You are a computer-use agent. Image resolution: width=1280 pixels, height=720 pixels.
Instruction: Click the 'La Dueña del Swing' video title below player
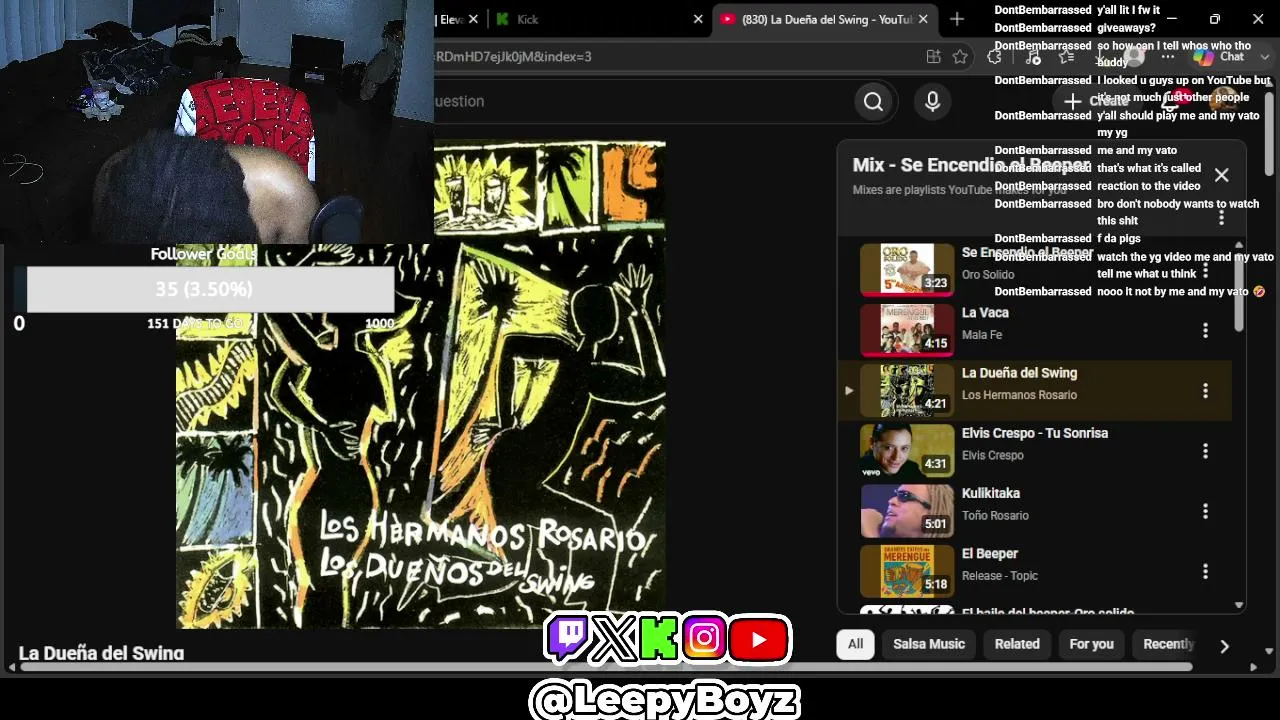(x=101, y=653)
